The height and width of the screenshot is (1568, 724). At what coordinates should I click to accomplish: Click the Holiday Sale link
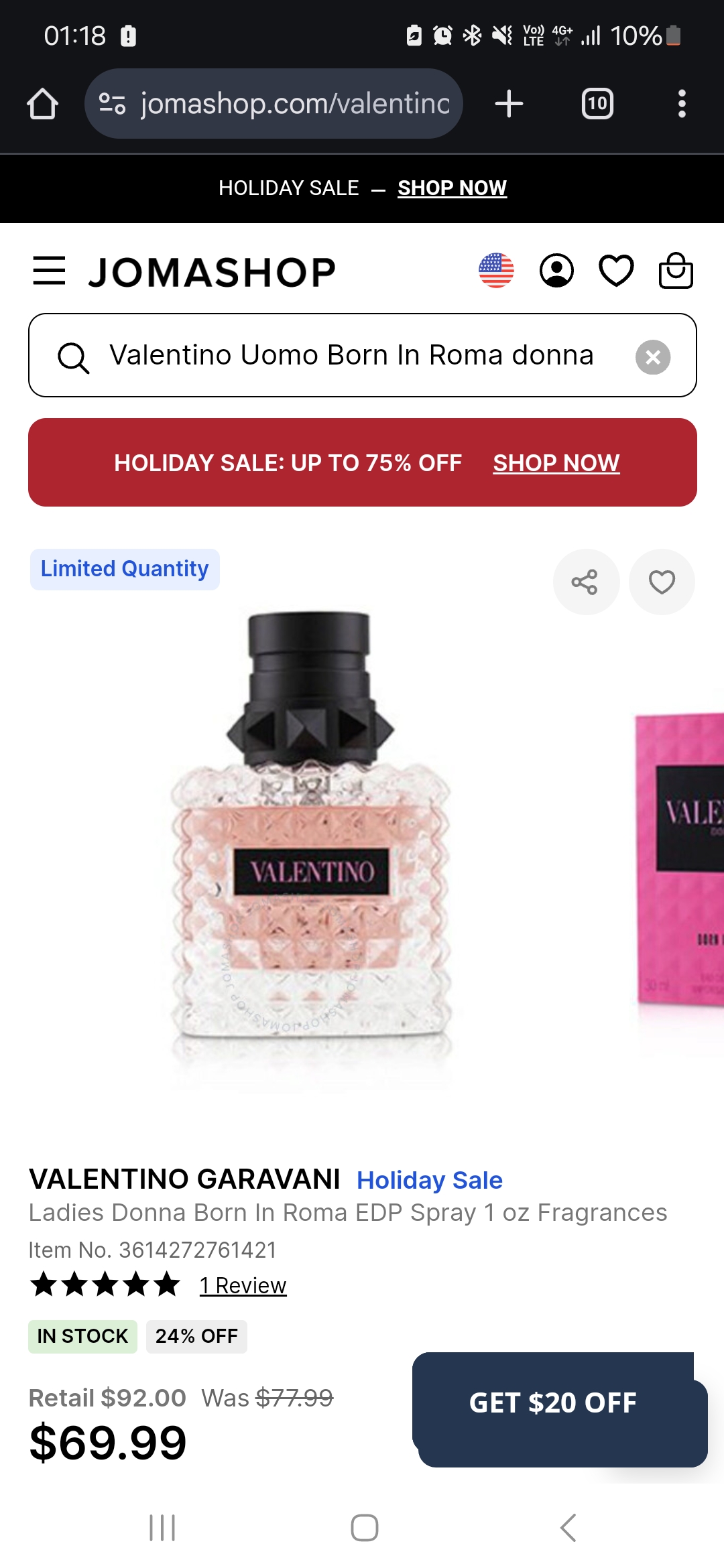429,1180
